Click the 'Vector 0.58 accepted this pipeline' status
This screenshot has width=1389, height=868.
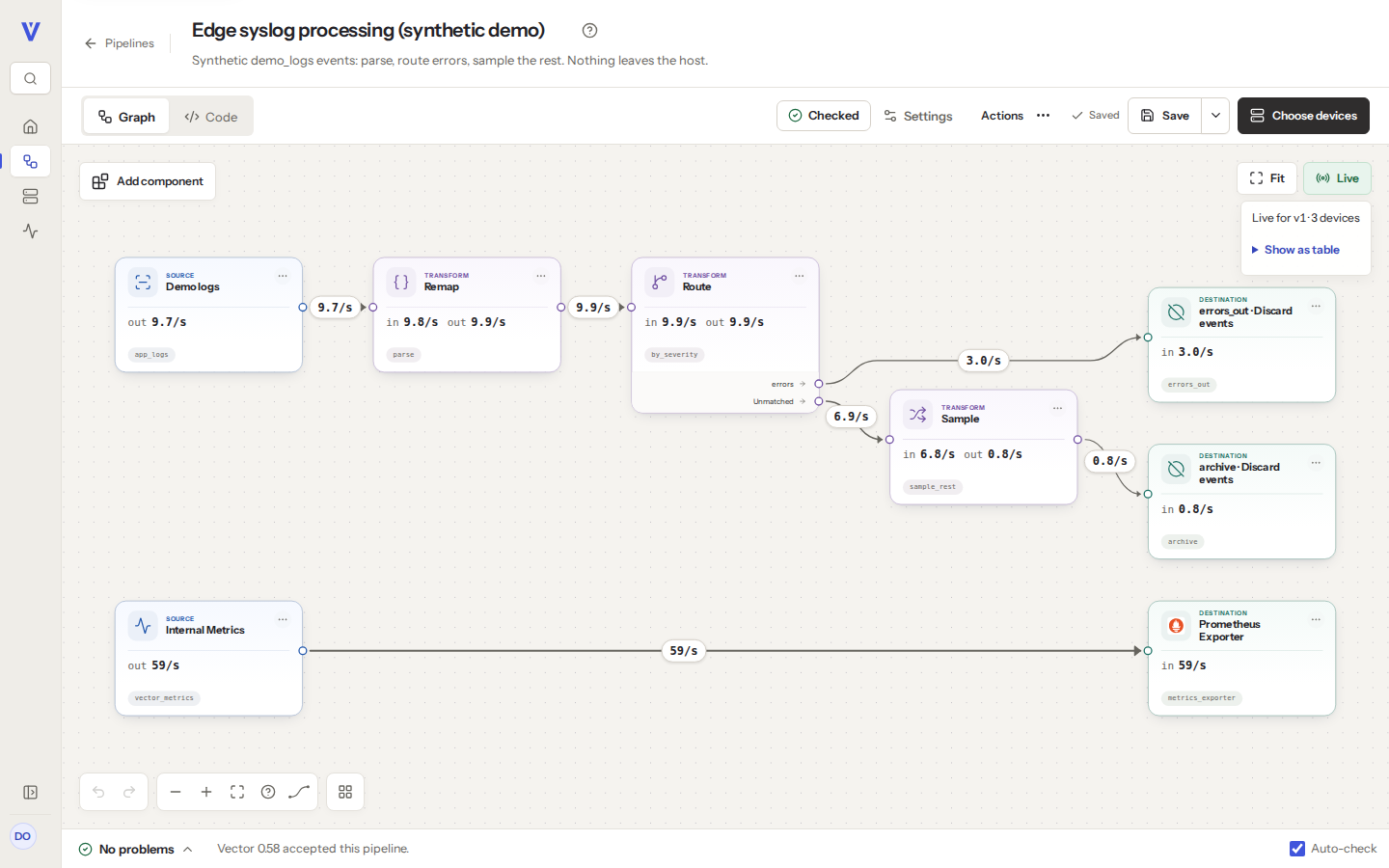click(x=313, y=849)
